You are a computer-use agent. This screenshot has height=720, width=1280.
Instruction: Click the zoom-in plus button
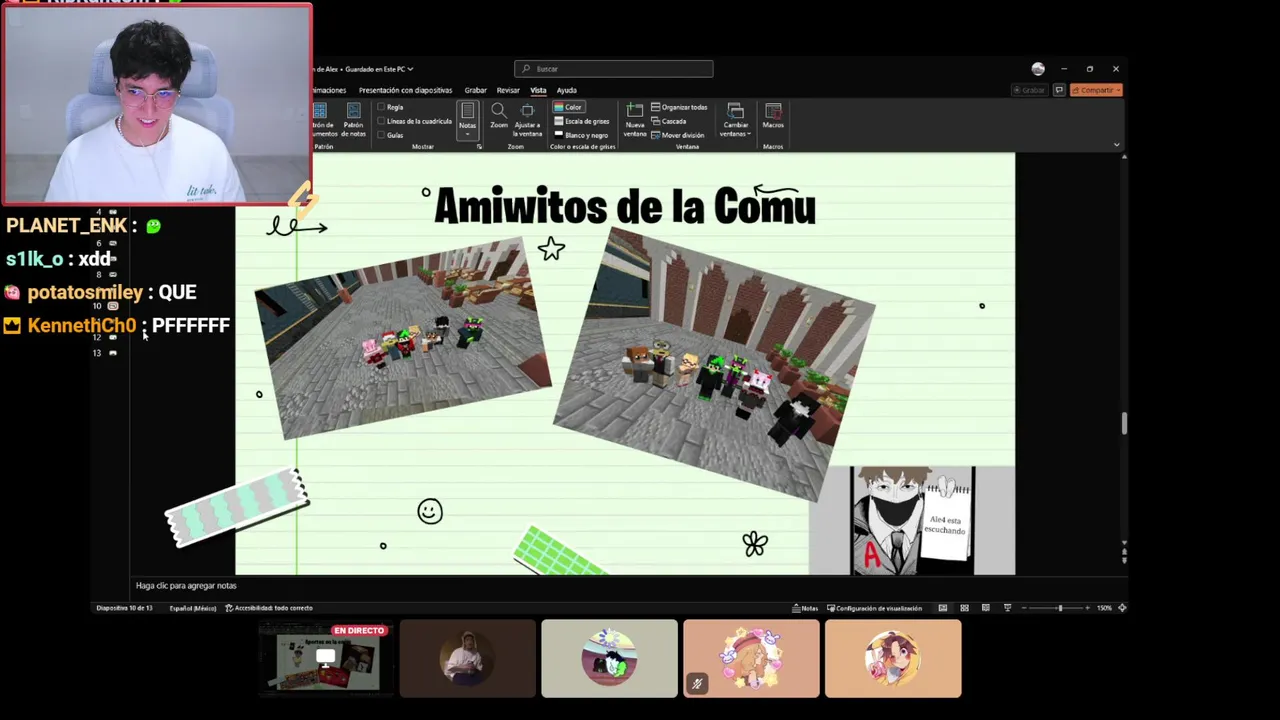pos(1089,608)
